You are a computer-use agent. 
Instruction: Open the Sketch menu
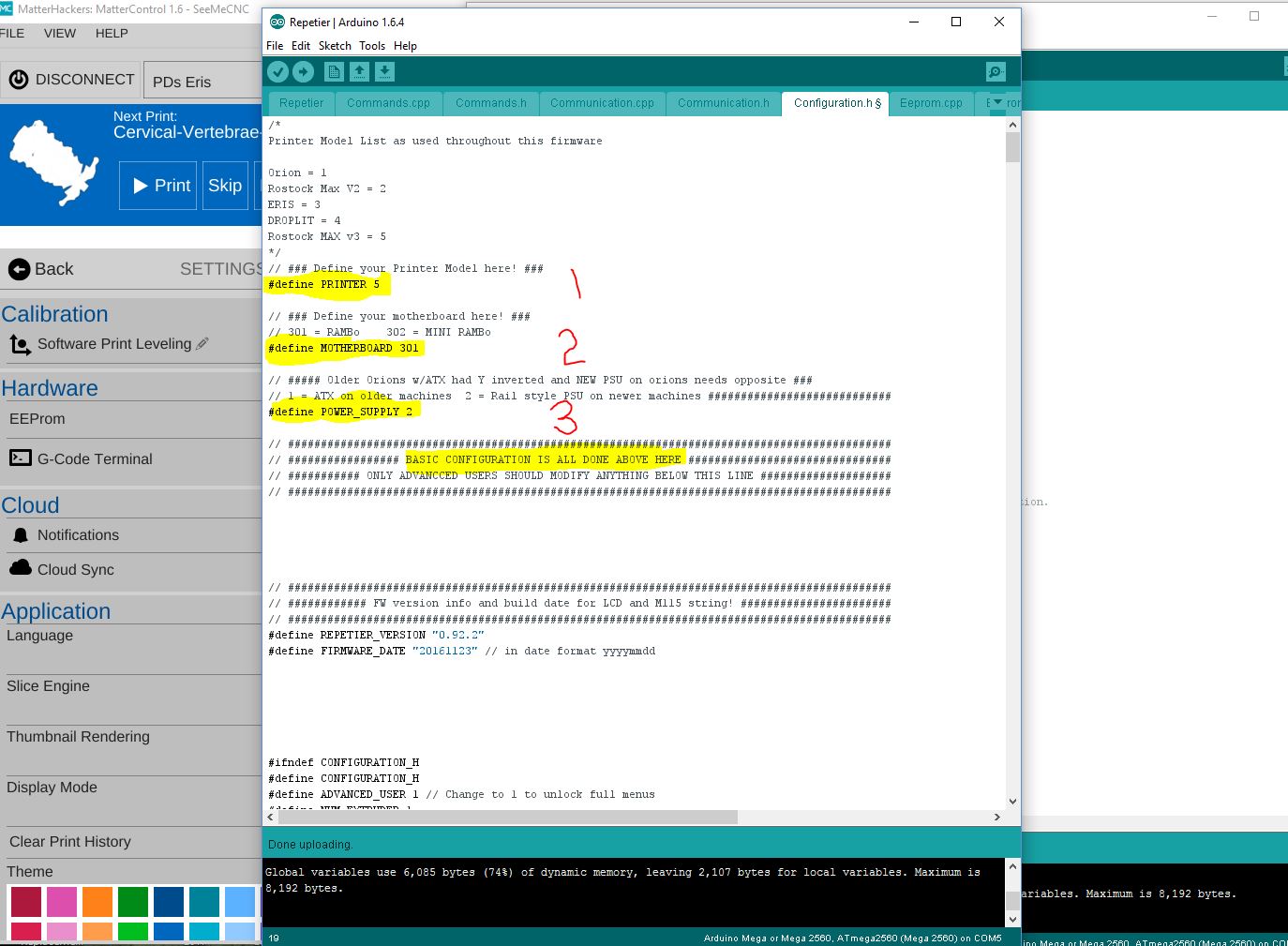[335, 46]
